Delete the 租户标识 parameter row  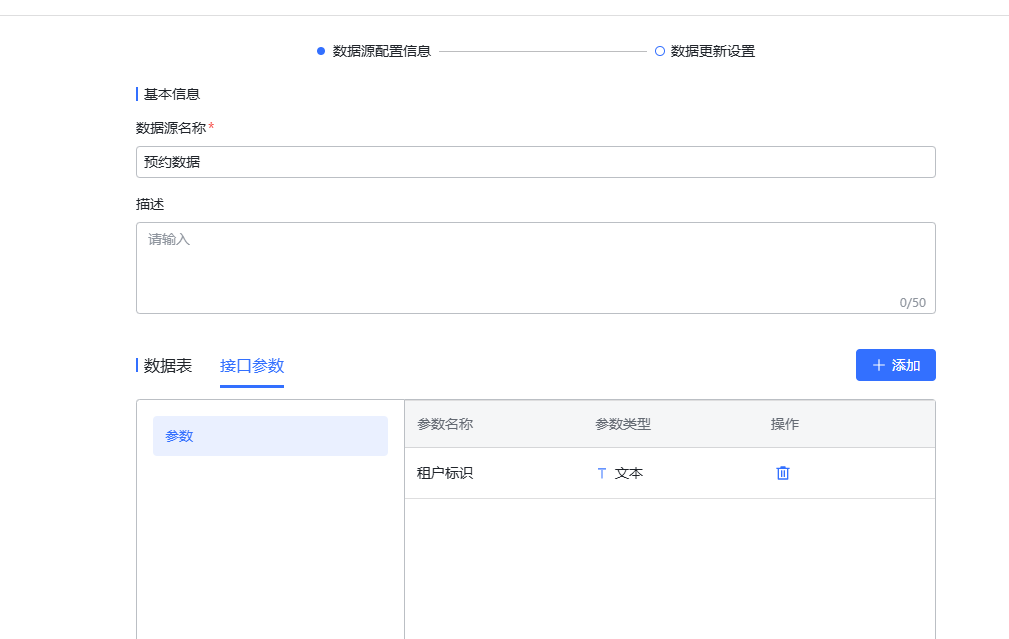(x=782, y=473)
